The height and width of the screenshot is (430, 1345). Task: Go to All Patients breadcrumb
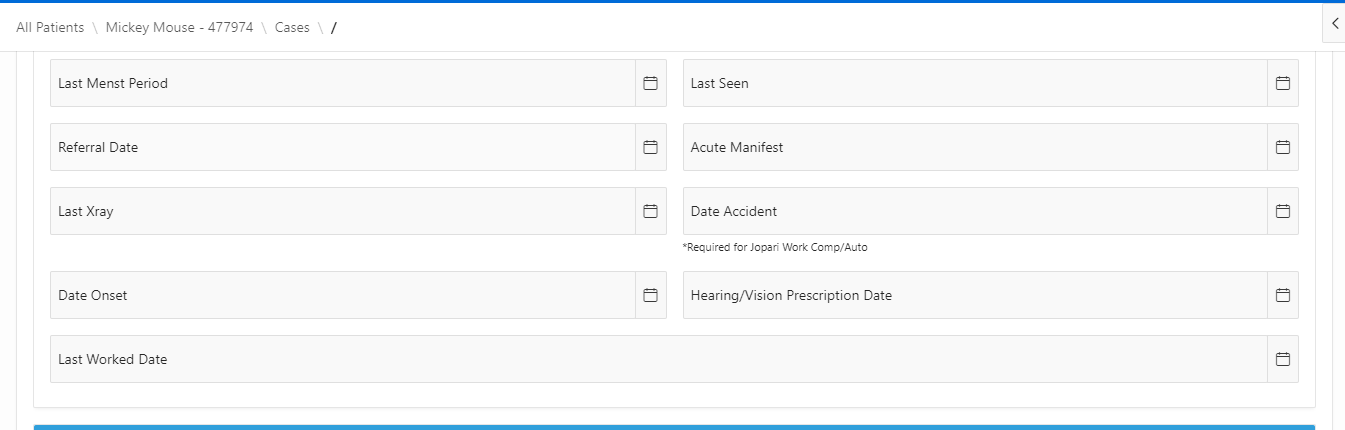click(50, 27)
